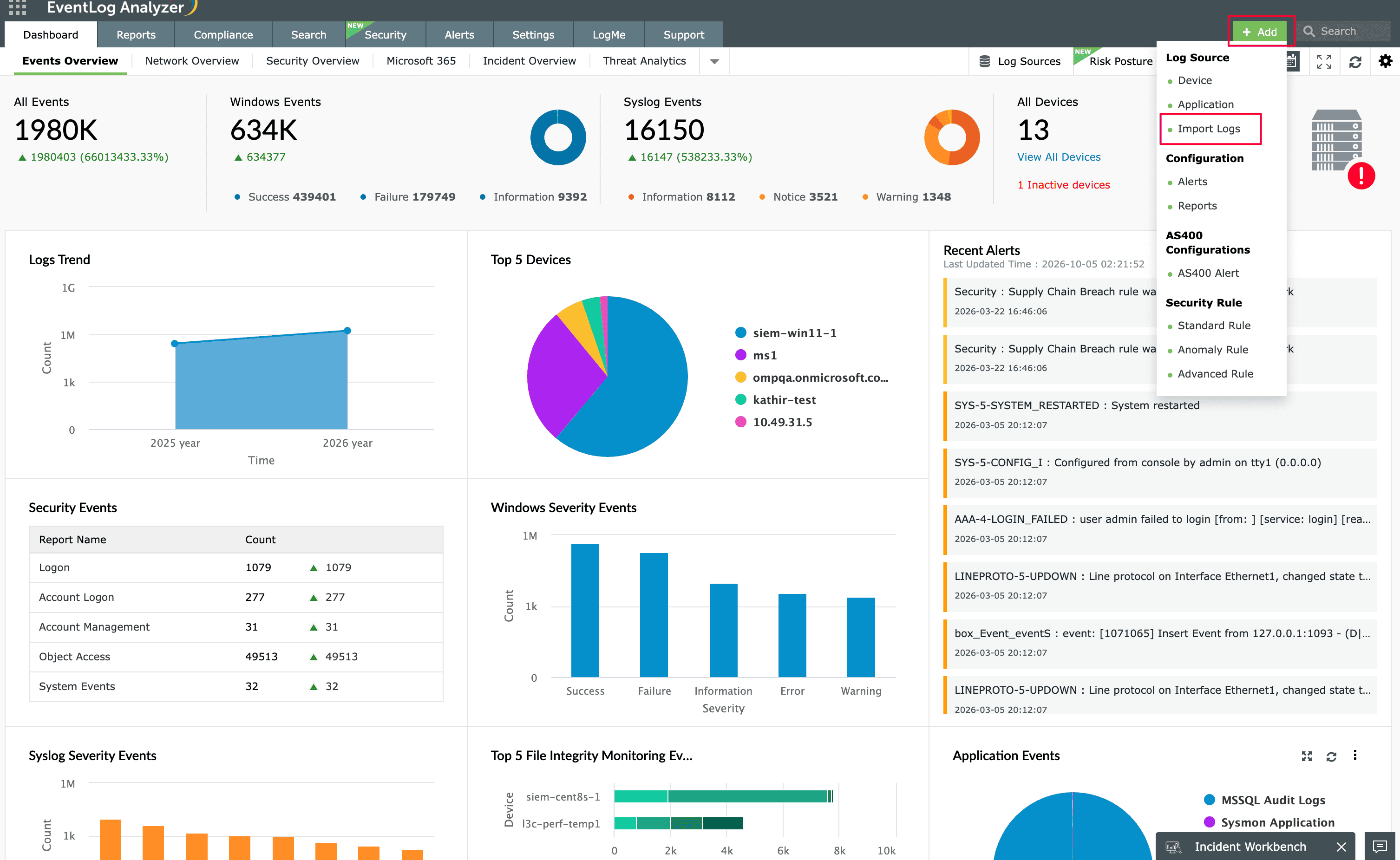The width and height of the screenshot is (1400, 860).
Task: Expand the Application Events widget
Action: click(x=1307, y=756)
